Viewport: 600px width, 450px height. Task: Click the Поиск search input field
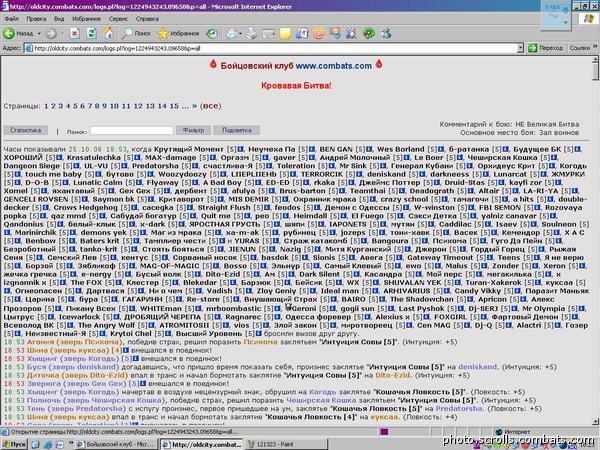[131, 131]
